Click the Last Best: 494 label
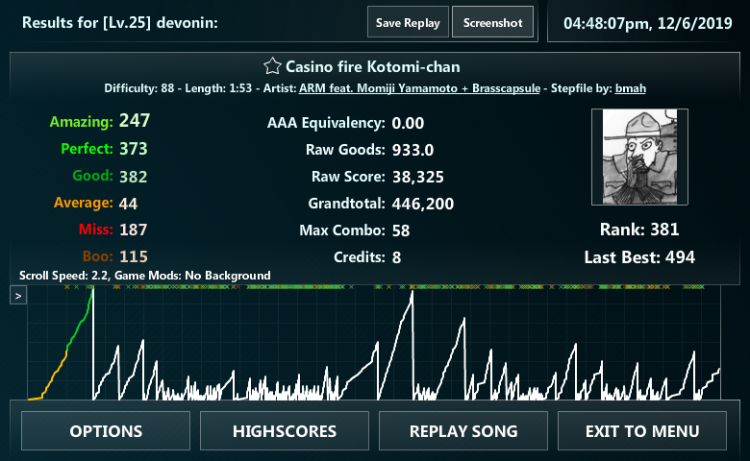Viewport: 750px width, 461px height. tap(639, 257)
